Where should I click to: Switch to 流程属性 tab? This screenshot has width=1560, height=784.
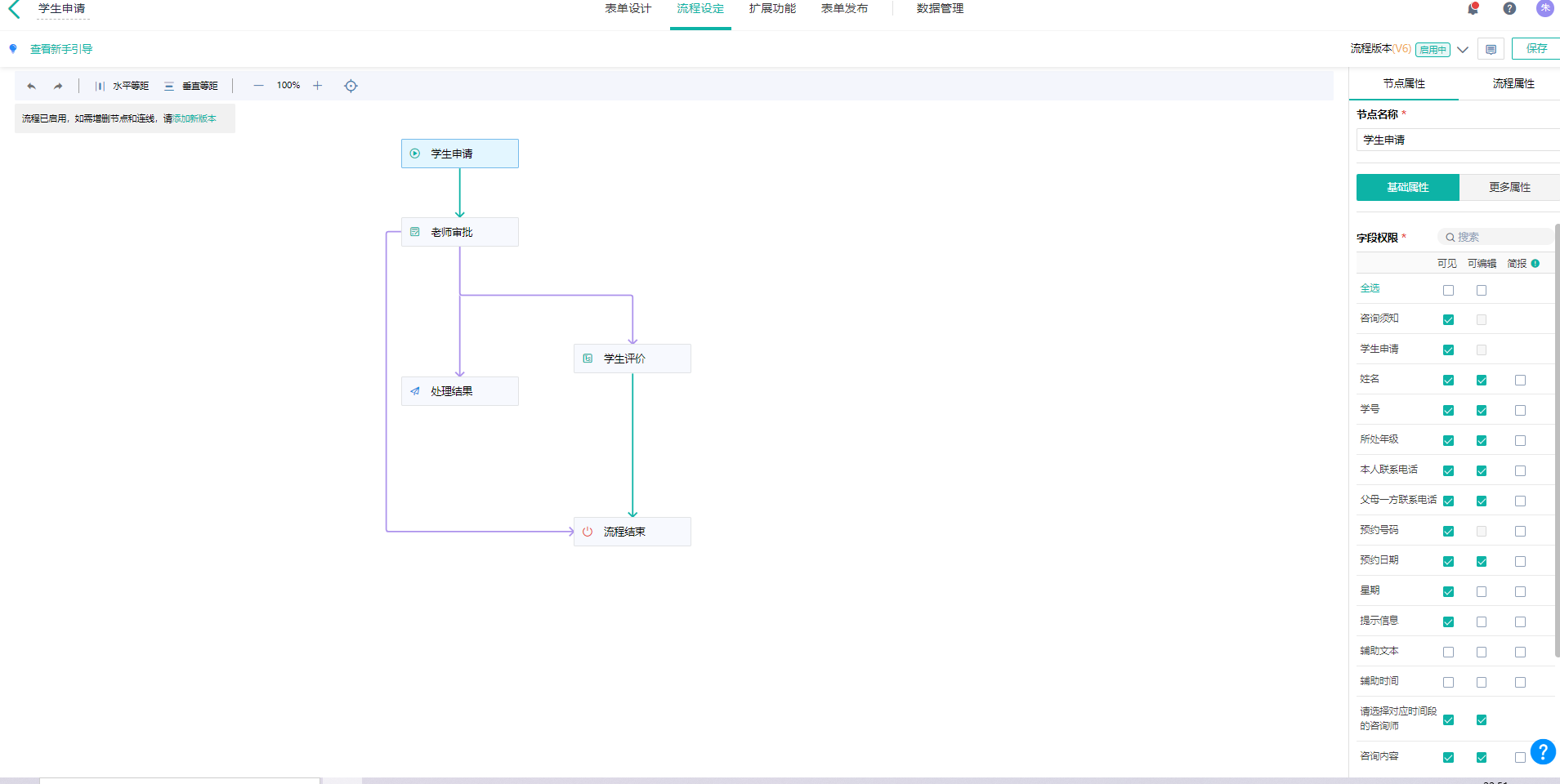(x=1513, y=83)
